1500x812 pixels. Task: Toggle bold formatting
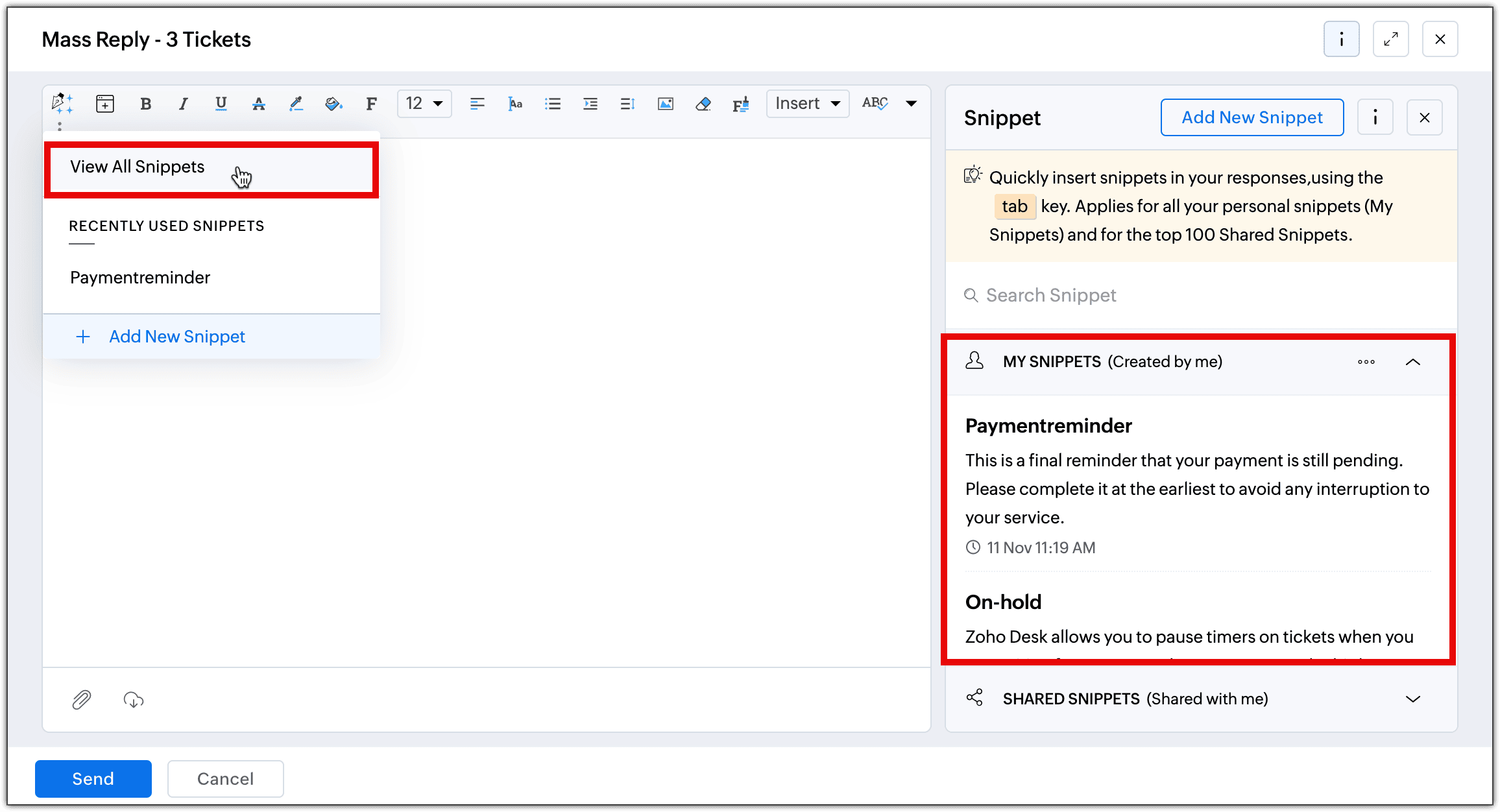(x=145, y=104)
